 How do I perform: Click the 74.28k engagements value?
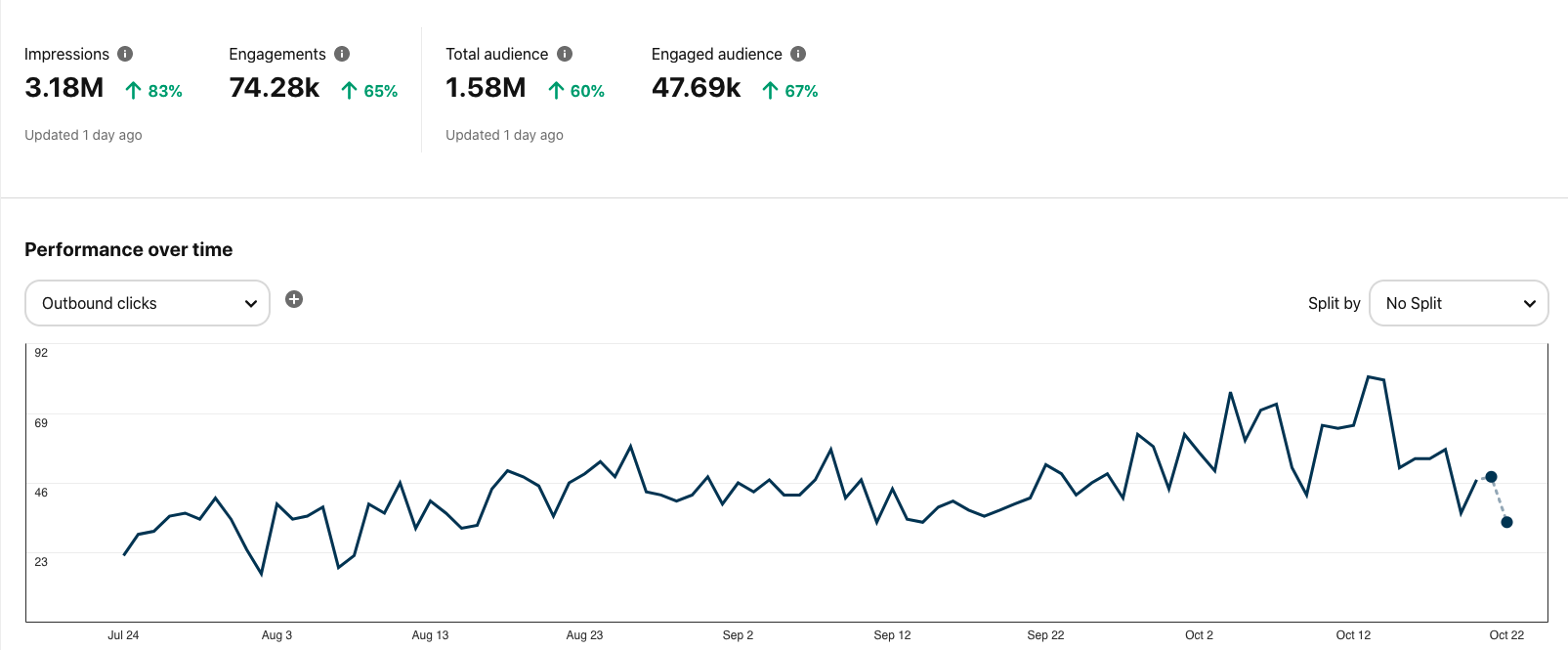275,88
